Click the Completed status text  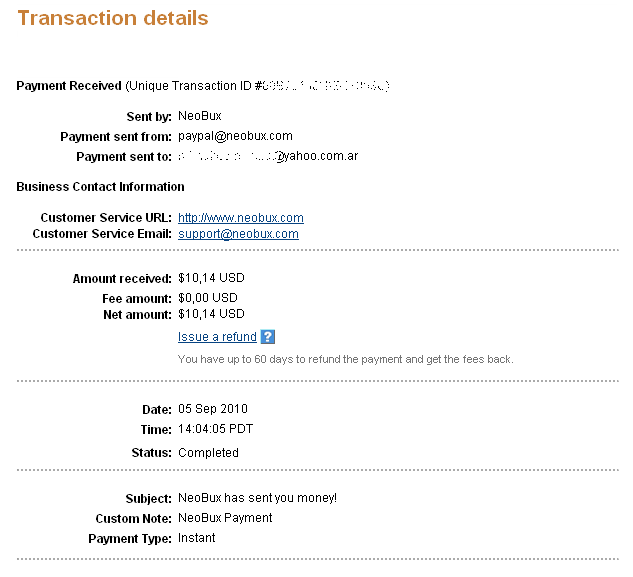click(x=208, y=453)
